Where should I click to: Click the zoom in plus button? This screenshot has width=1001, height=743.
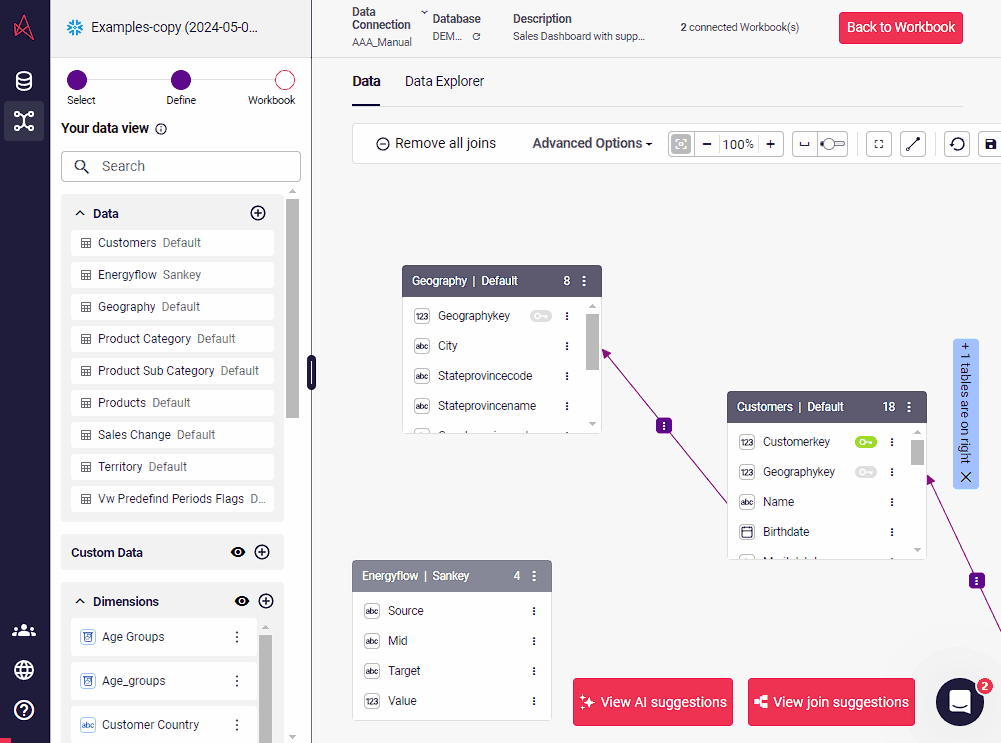770,144
